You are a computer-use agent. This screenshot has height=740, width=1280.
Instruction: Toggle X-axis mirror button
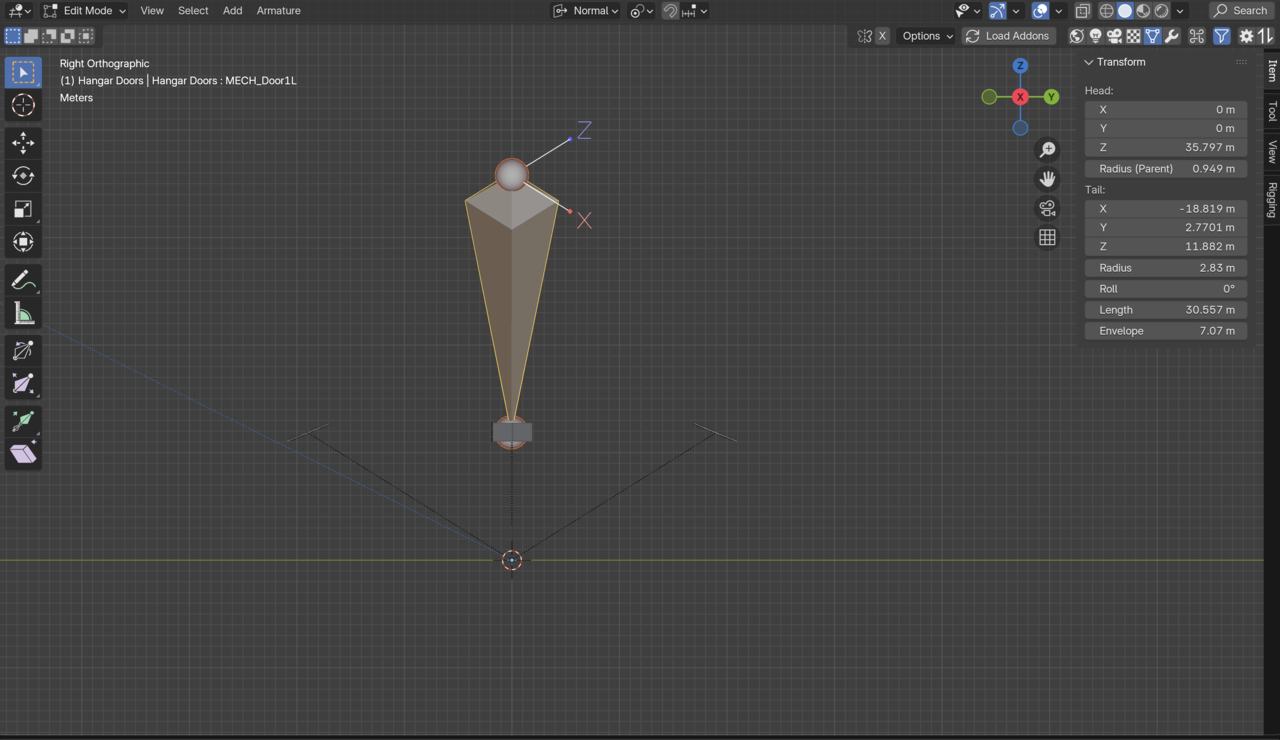882,36
